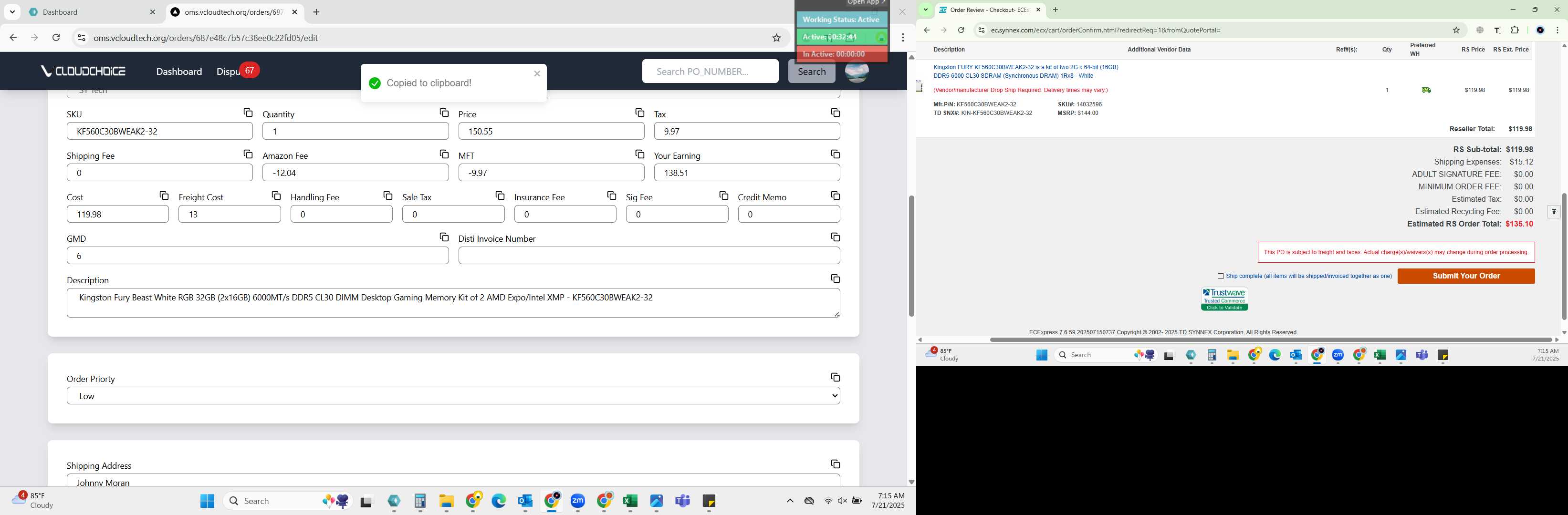
Task: Click the Synnex horizontal scrollbar
Action: click(1271, 339)
